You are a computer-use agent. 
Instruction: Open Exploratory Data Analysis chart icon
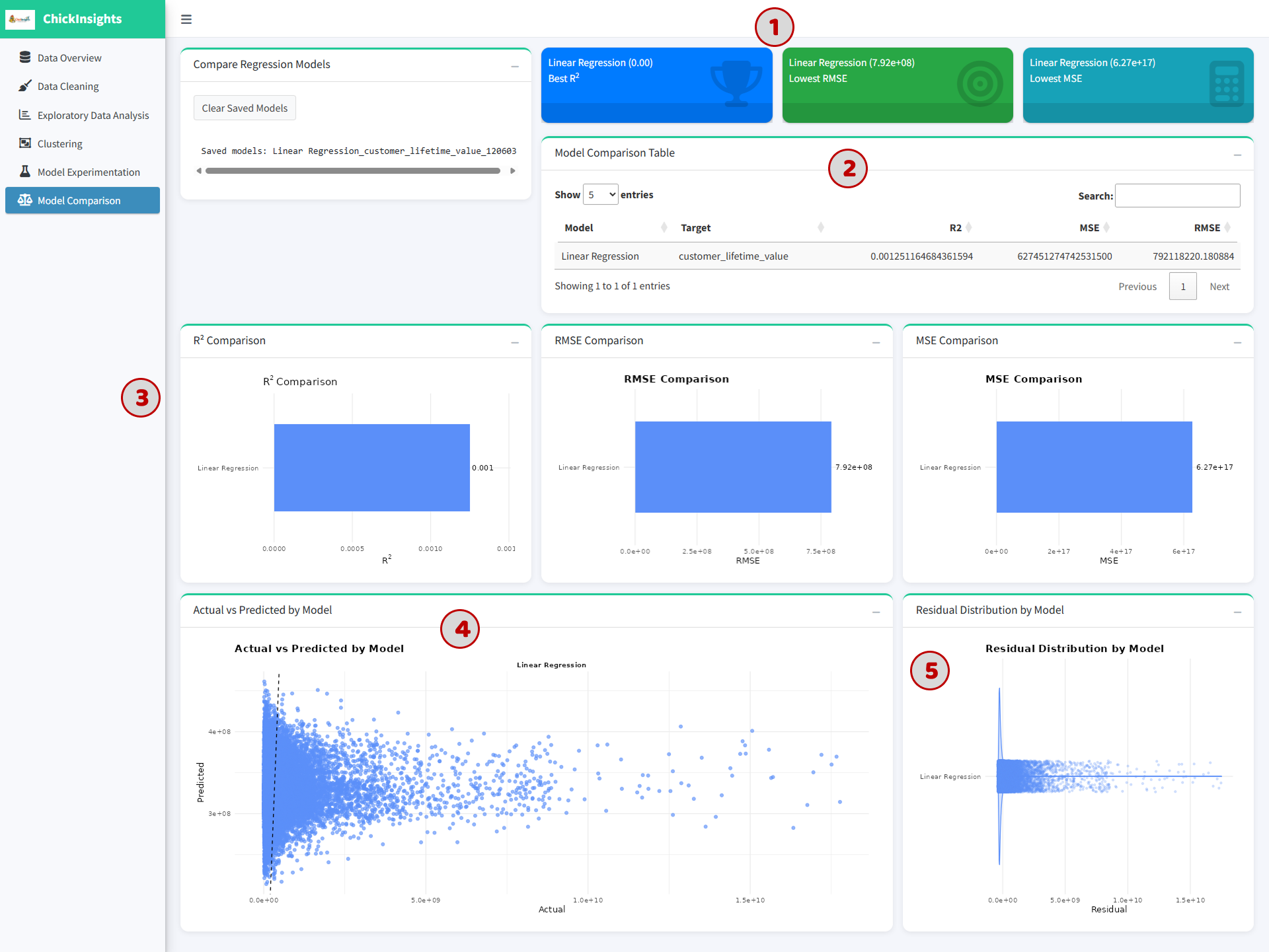click(25, 115)
